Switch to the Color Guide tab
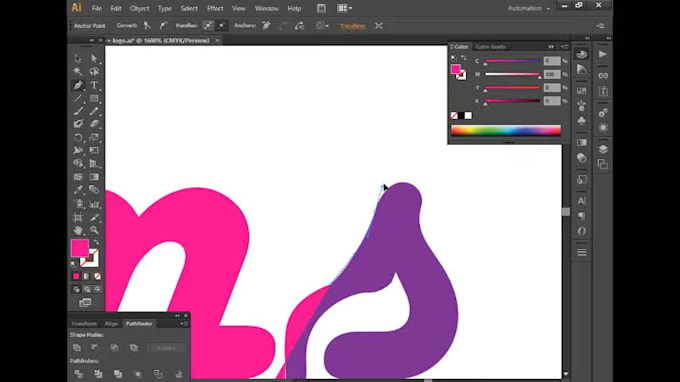The width and height of the screenshot is (680, 382). point(490,46)
